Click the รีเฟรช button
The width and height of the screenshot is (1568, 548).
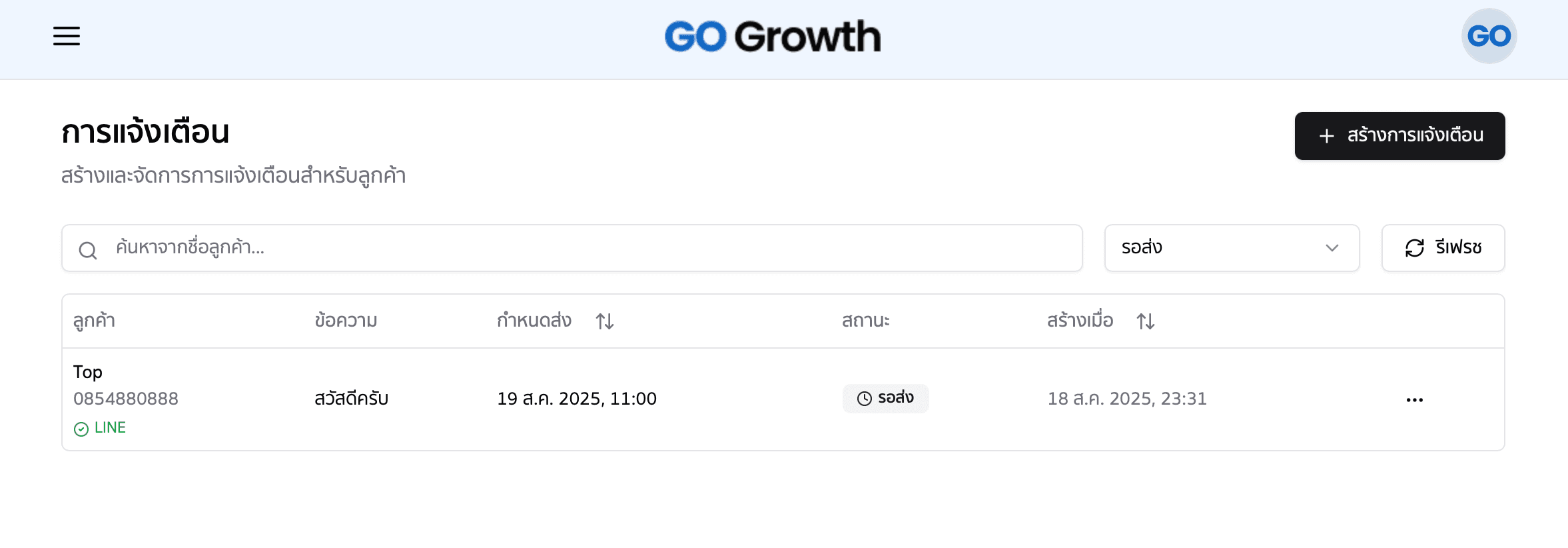coord(1443,248)
